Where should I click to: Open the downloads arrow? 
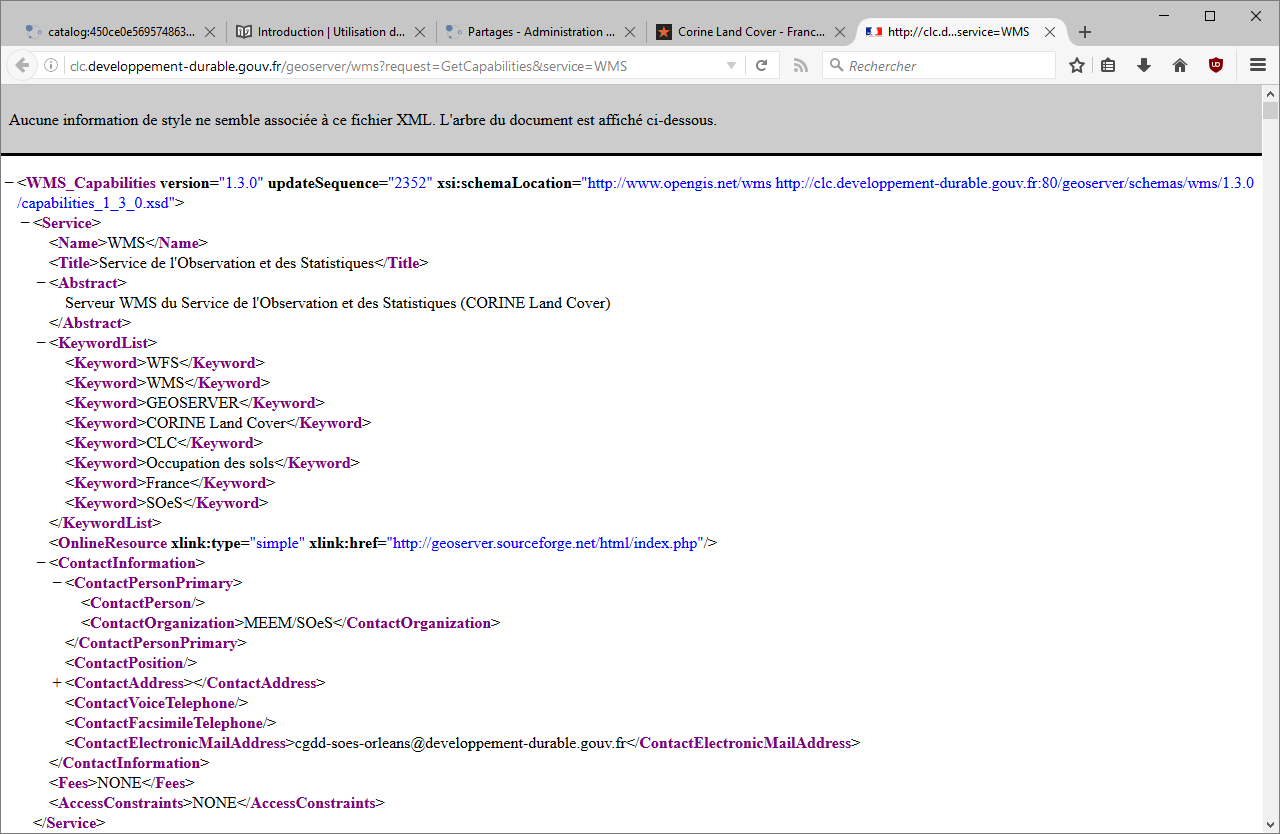(1144, 66)
